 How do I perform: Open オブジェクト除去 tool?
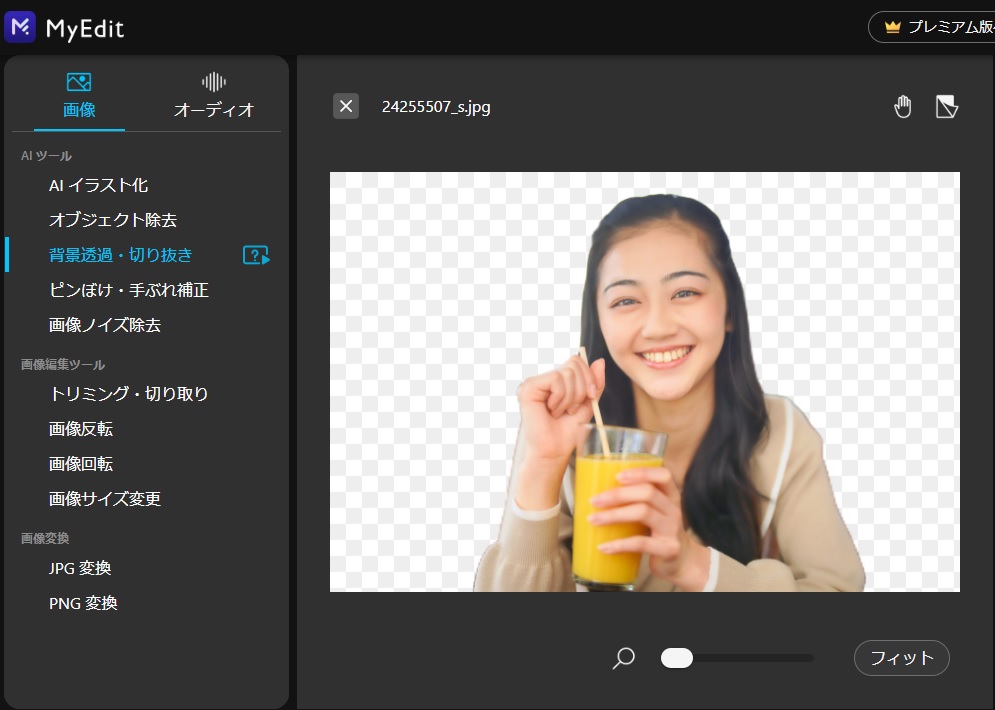click(x=113, y=220)
